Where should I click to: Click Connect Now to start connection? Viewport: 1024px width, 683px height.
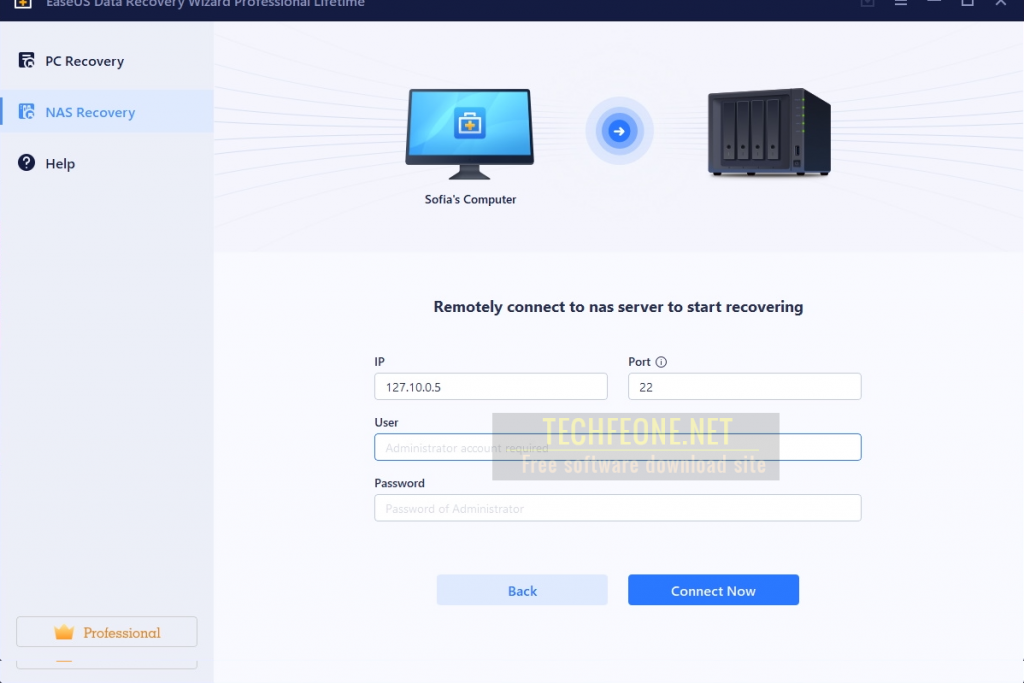point(713,590)
